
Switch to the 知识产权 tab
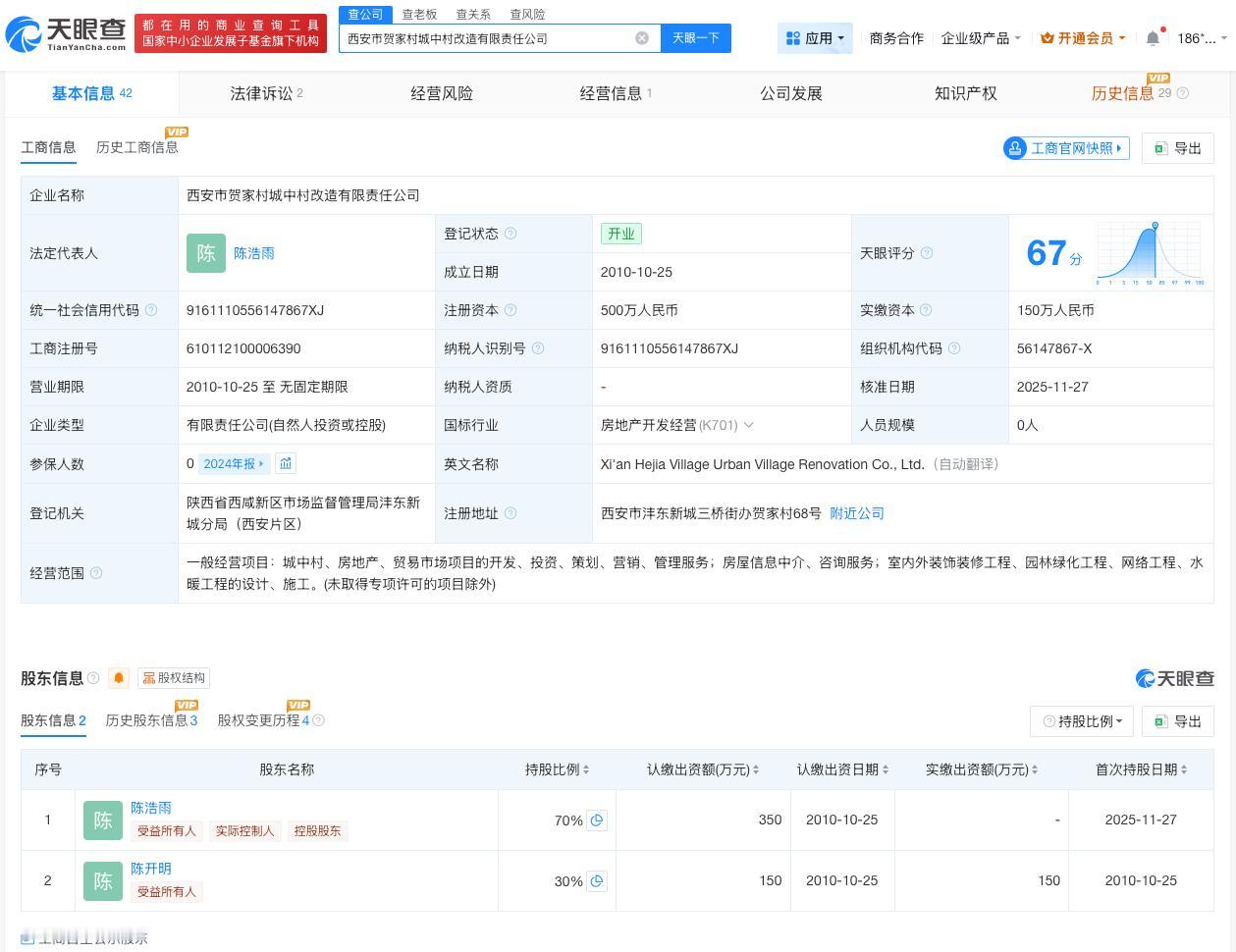coord(965,93)
